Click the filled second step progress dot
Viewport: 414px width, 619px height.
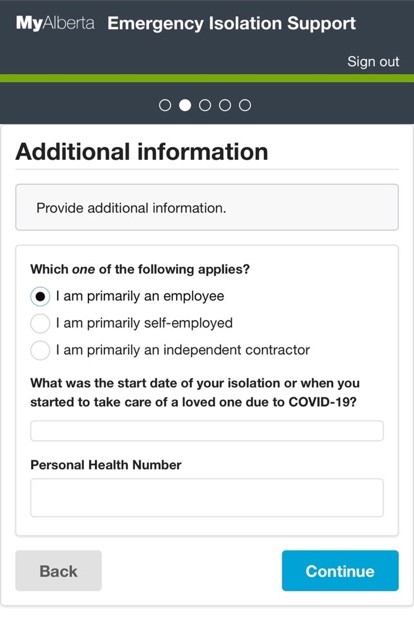pyautogui.click(x=185, y=105)
